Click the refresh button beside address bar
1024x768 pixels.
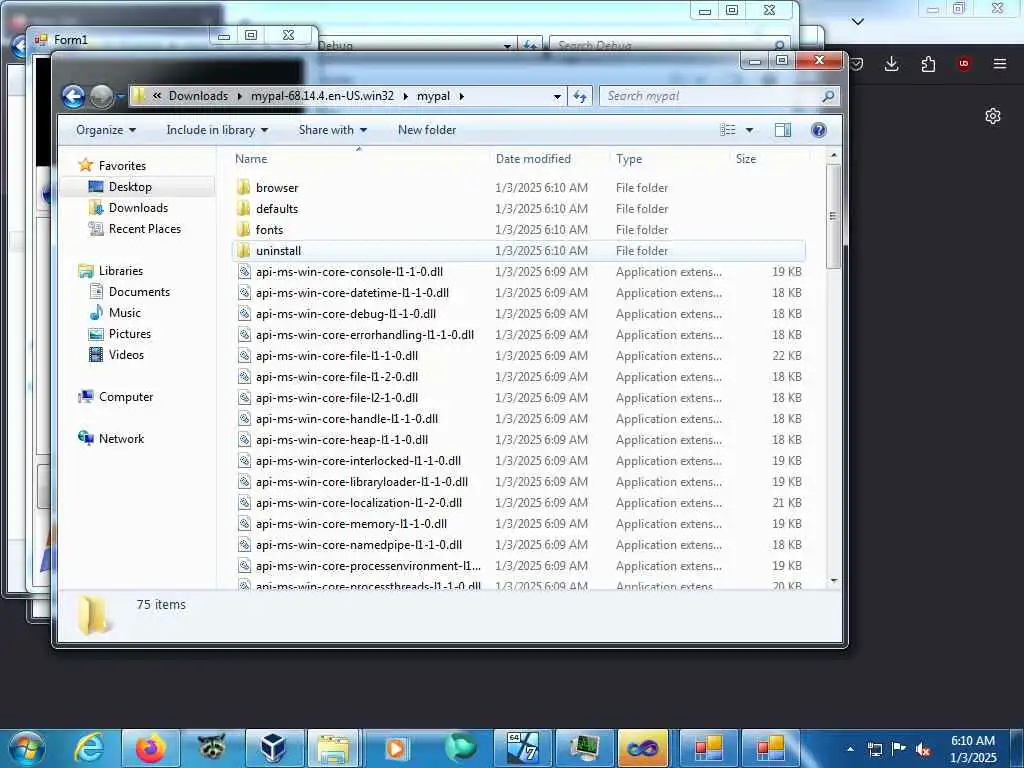click(x=580, y=96)
